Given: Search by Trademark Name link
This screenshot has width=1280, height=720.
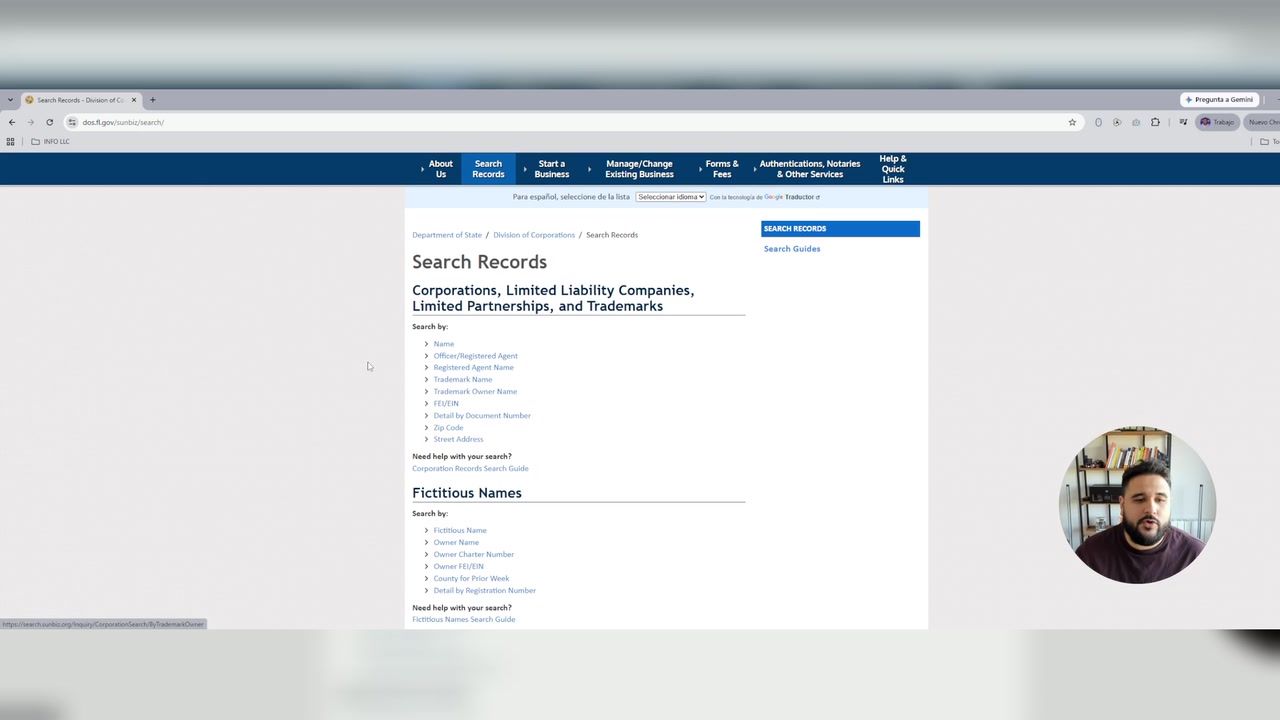Looking at the screenshot, I should click(463, 380).
